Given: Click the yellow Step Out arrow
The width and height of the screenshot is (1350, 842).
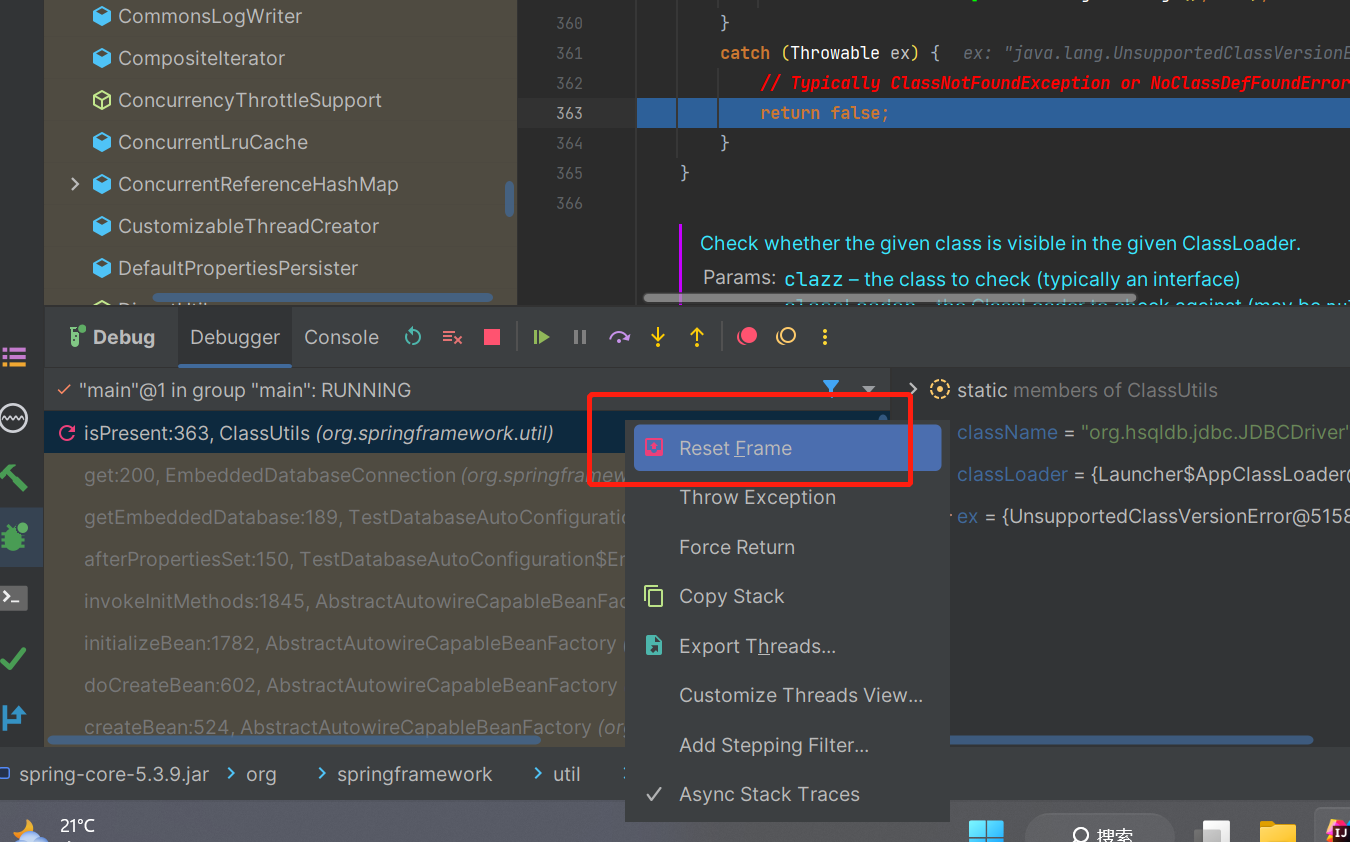Looking at the screenshot, I should point(697,337).
